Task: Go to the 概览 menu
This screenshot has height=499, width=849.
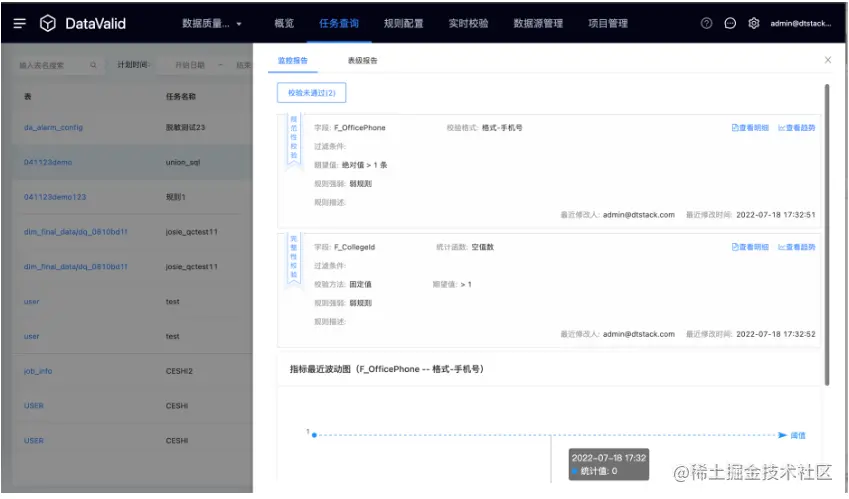Action: pyautogui.click(x=284, y=23)
